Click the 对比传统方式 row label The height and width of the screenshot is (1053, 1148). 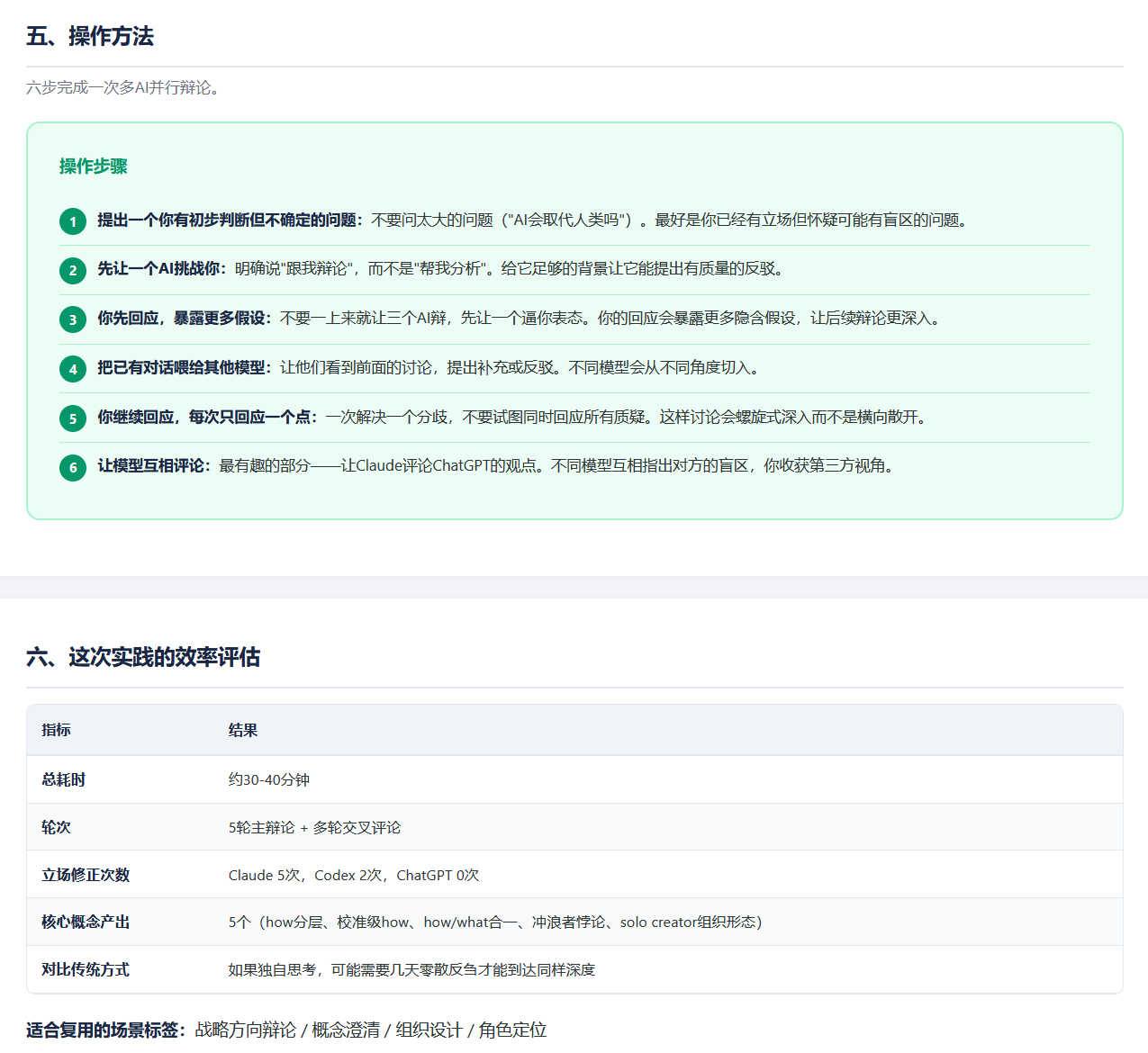click(86, 969)
